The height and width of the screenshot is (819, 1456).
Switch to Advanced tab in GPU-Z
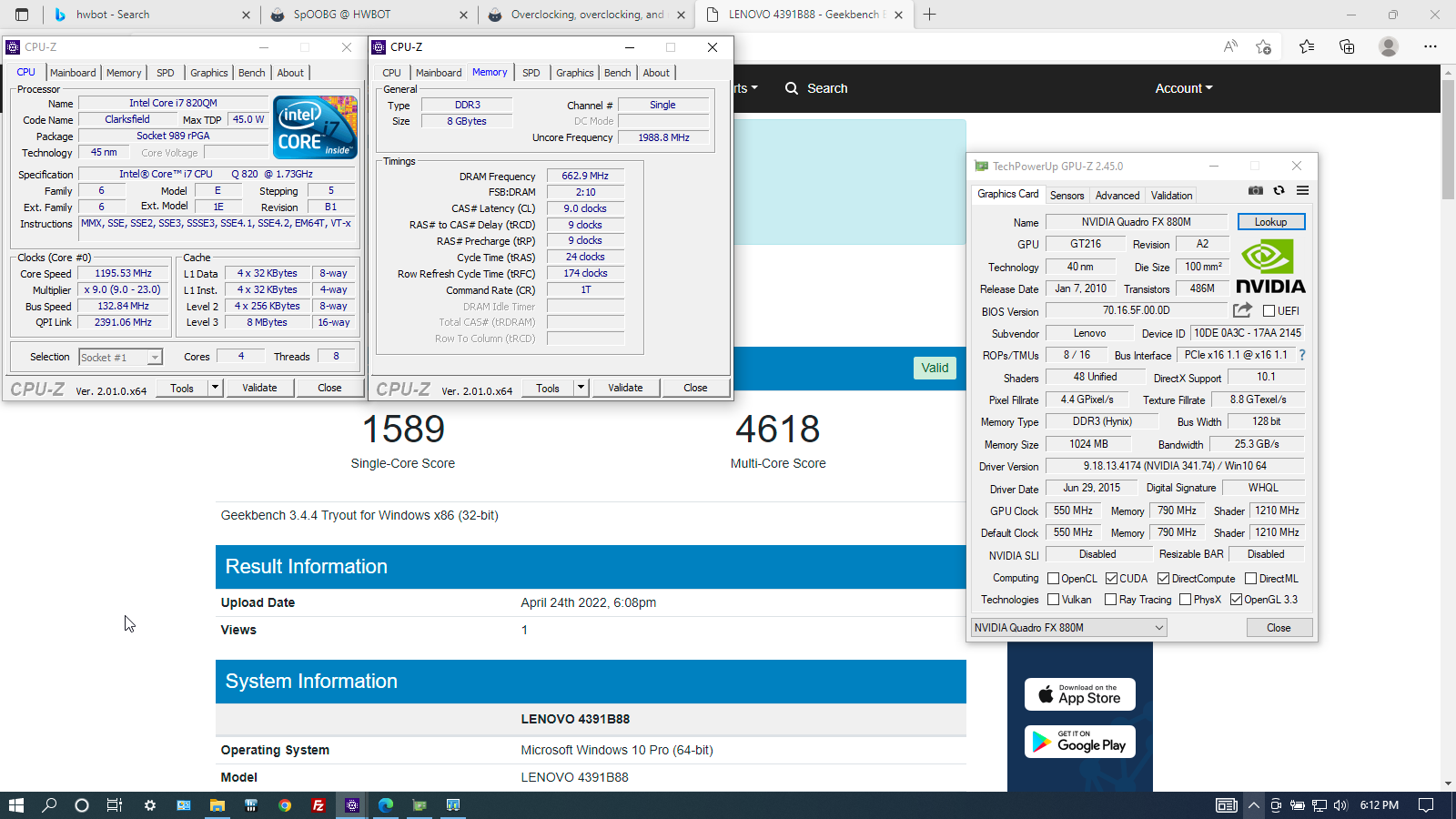1117,196
